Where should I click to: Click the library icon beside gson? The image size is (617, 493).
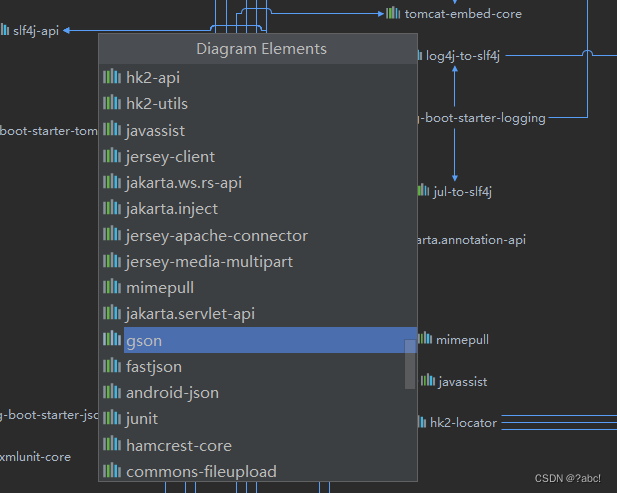[112, 339]
